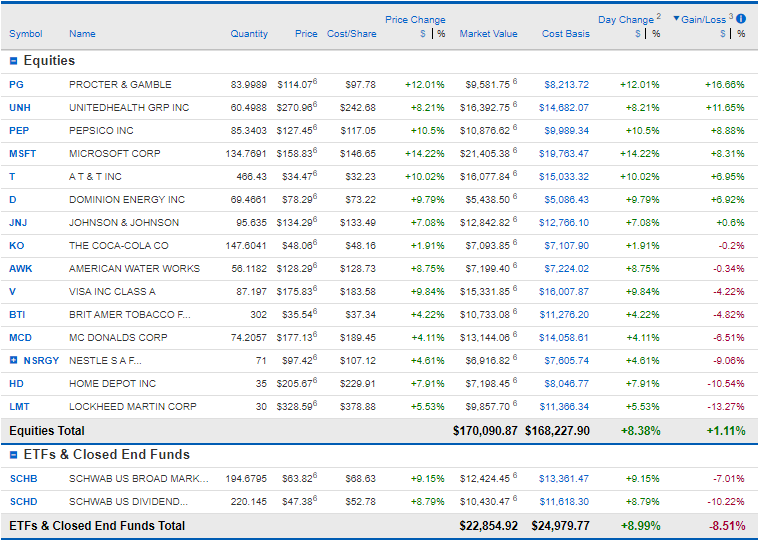Open the V symbol link
Viewport: 758px width, 541px height.
click(13, 292)
